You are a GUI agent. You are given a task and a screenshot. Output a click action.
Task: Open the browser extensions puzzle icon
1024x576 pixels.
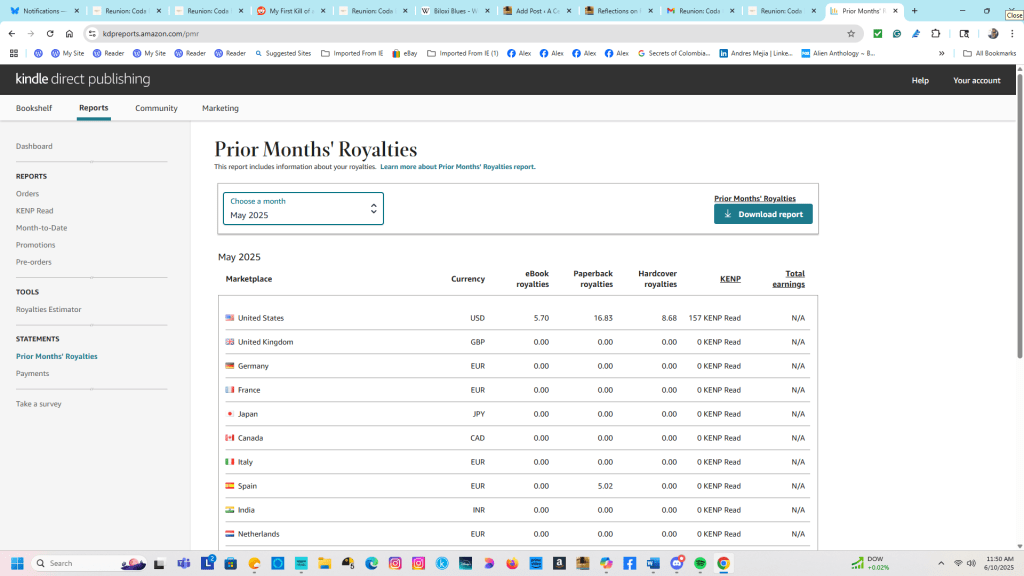tap(935, 33)
